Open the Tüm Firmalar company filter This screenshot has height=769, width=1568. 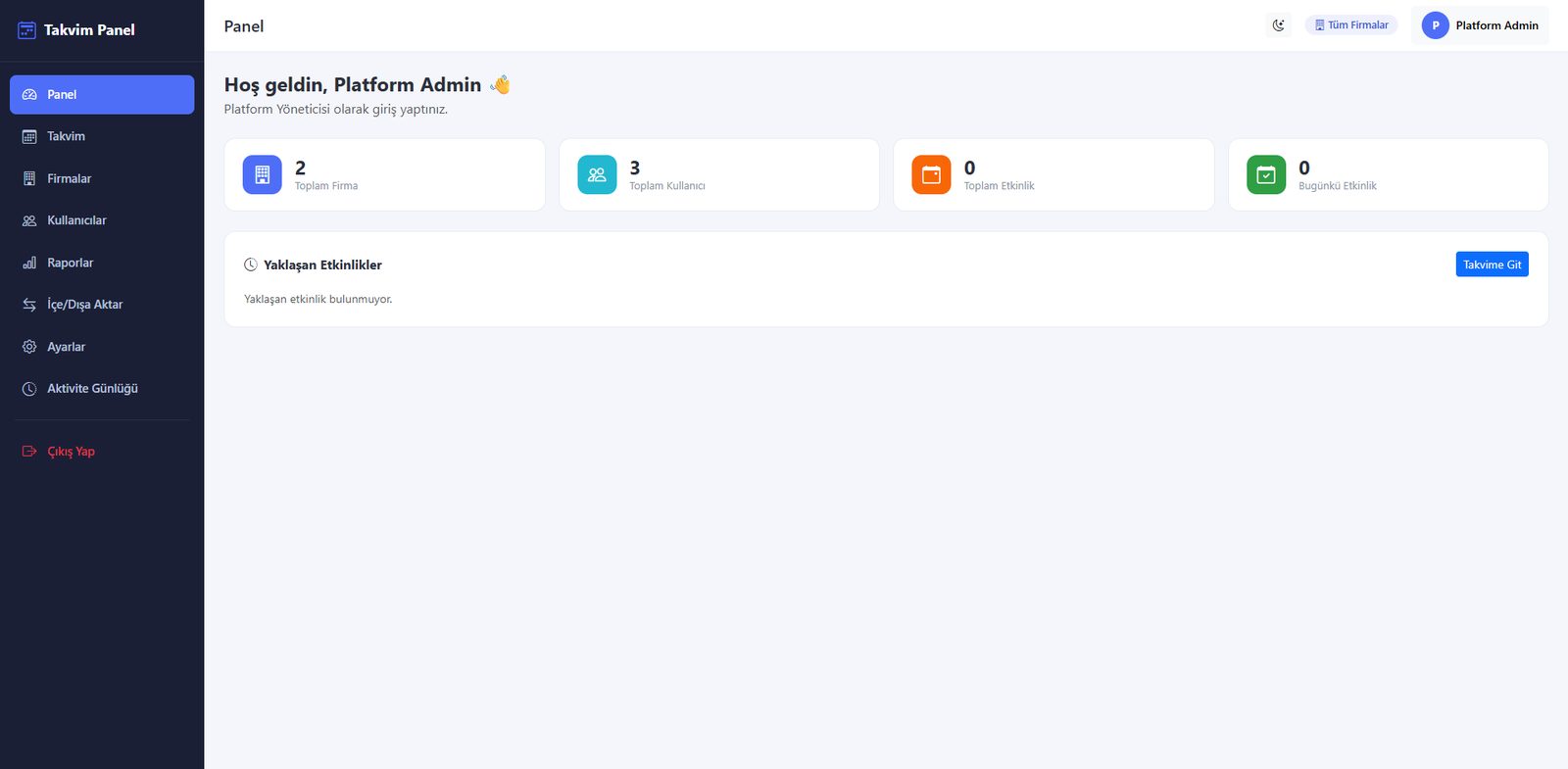[x=1351, y=25]
